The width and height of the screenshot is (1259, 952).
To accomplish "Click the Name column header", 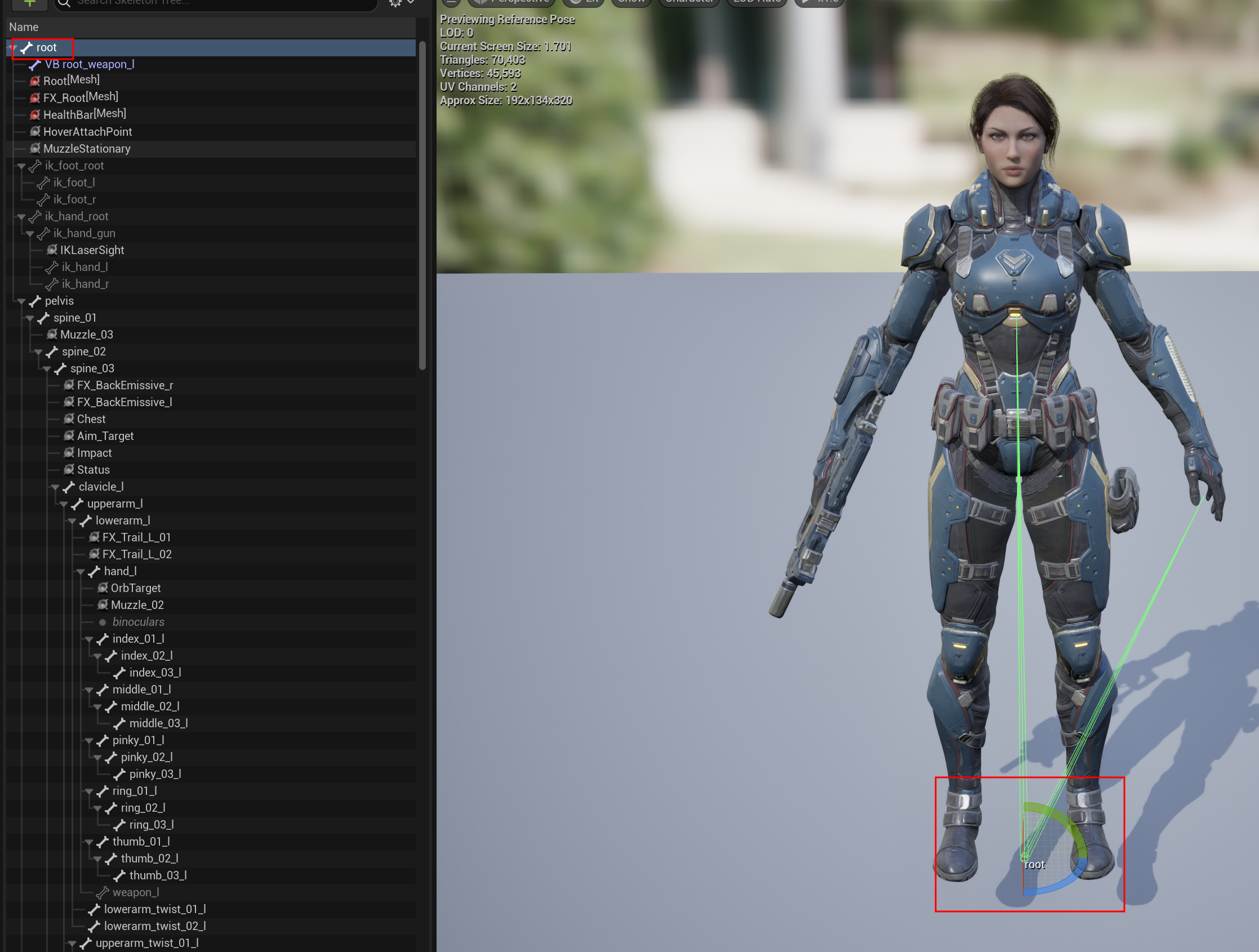I will coord(24,27).
